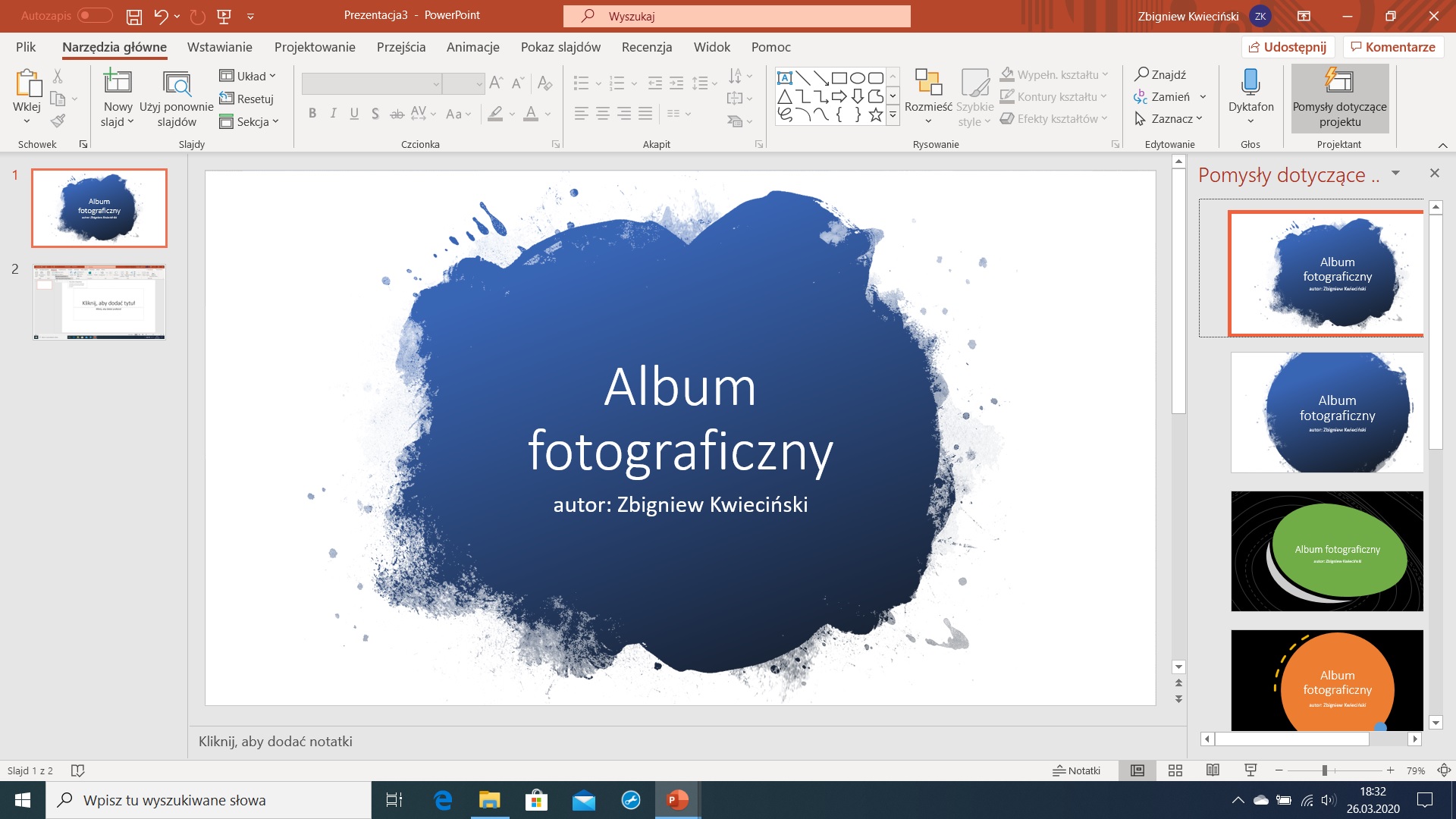Image resolution: width=1456 pixels, height=819 pixels.
Task: Clear all formatting icon in Czcionka group
Action: (x=544, y=83)
